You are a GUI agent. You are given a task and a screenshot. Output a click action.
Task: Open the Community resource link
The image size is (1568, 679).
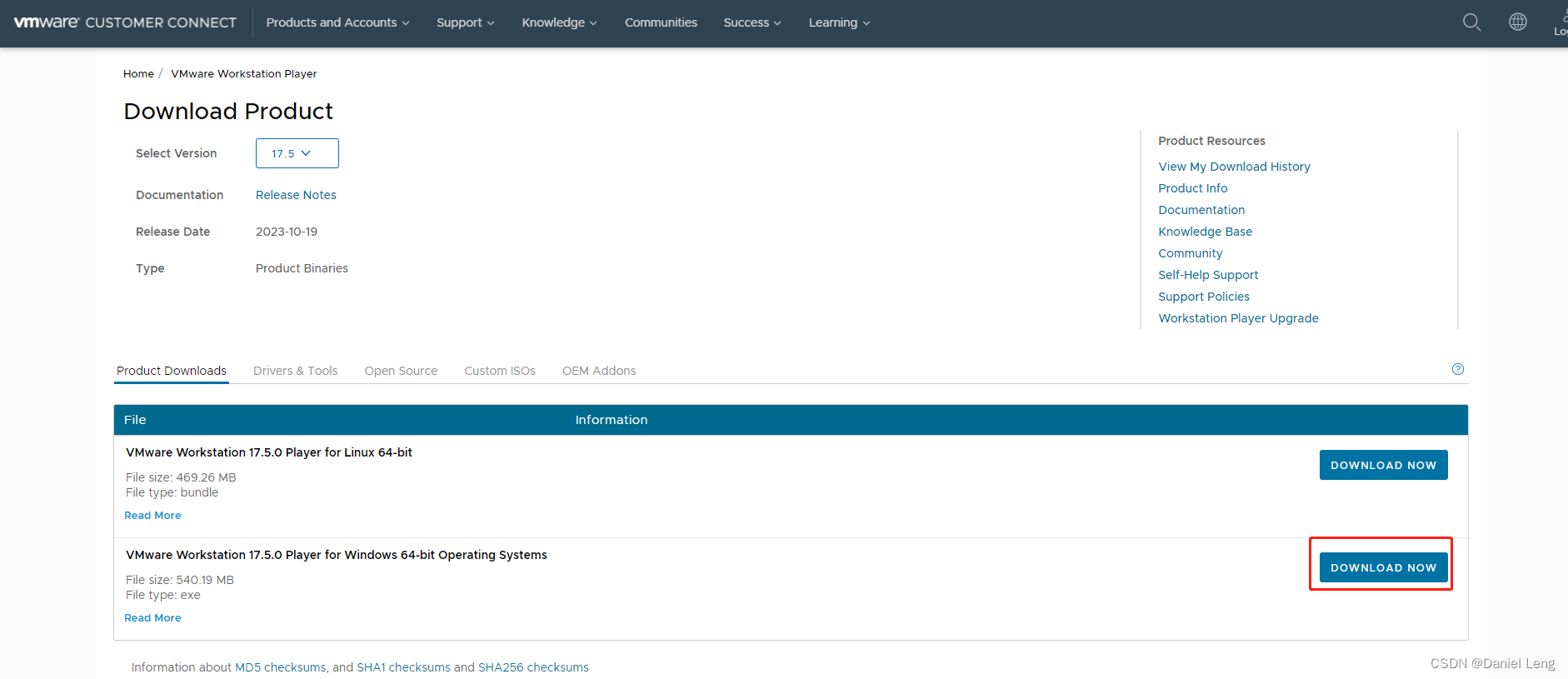[x=1190, y=253]
